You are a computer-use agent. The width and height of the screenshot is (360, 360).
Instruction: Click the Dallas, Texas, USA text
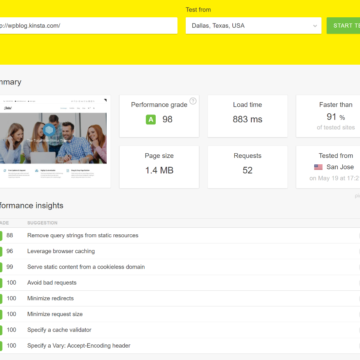[x=218, y=26]
